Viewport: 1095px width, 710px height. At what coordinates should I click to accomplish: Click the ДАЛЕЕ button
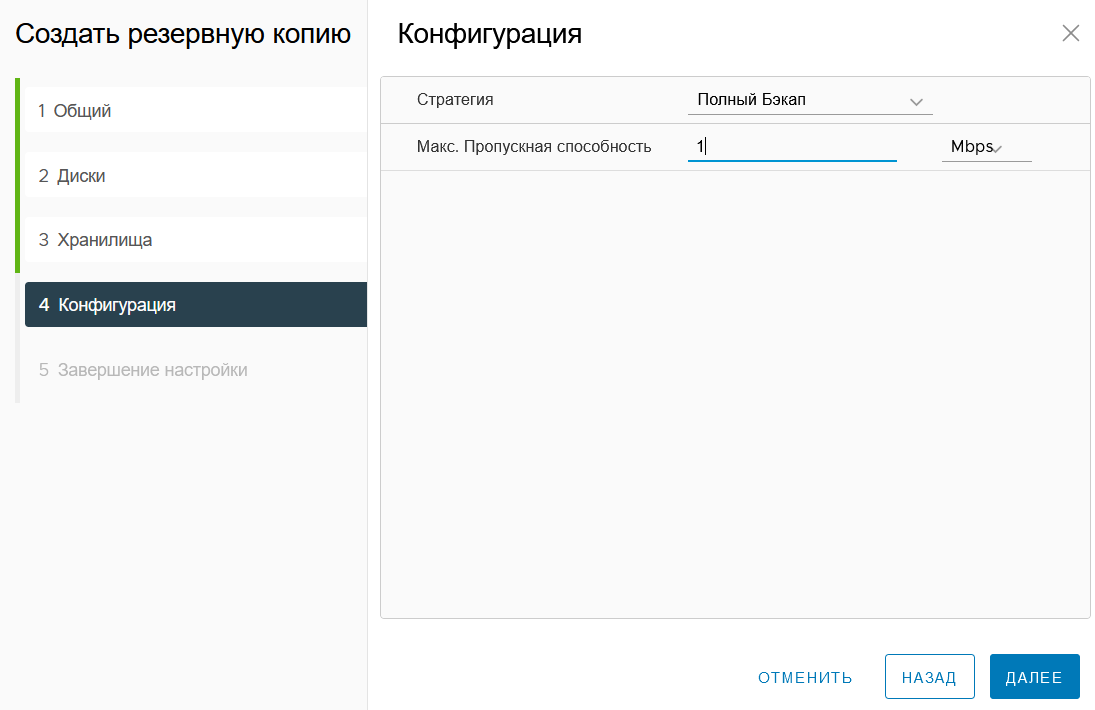(1034, 677)
